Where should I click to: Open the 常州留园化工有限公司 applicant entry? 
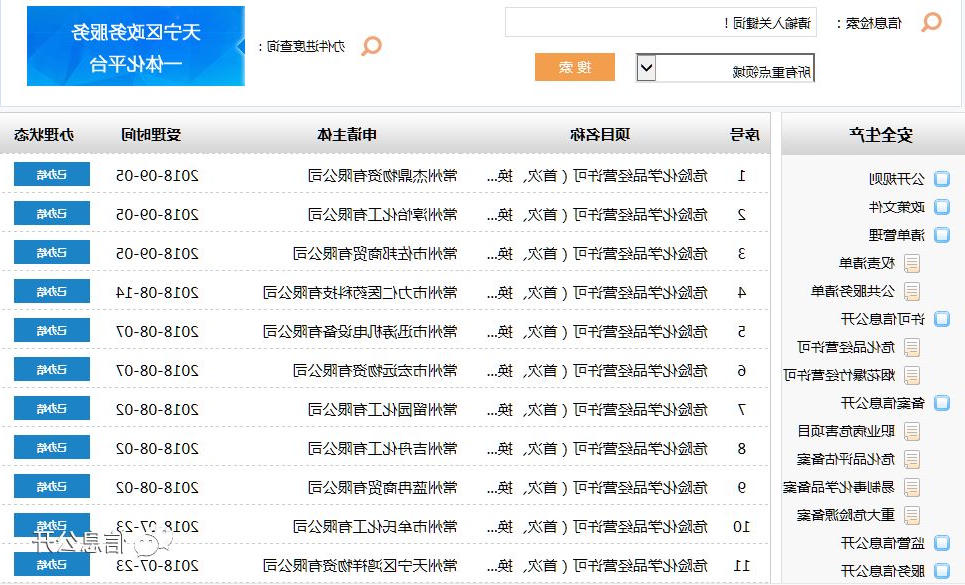point(383,410)
